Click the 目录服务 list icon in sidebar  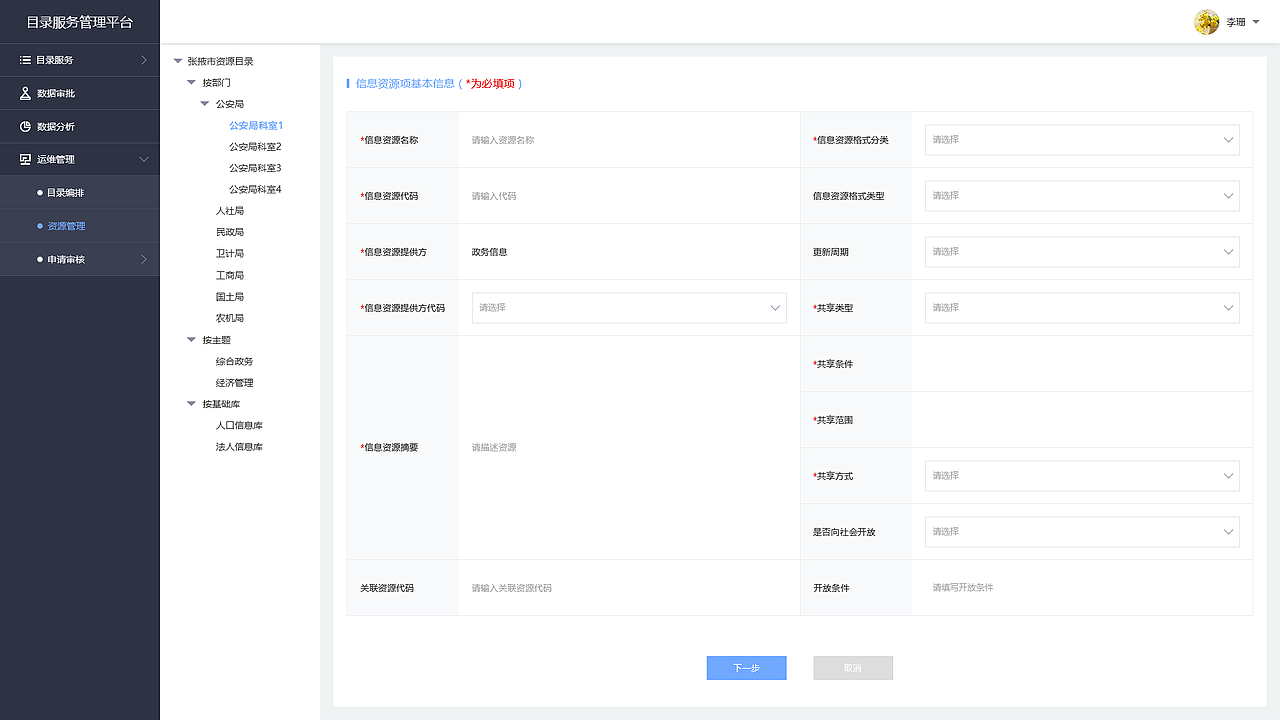pyautogui.click(x=25, y=60)
